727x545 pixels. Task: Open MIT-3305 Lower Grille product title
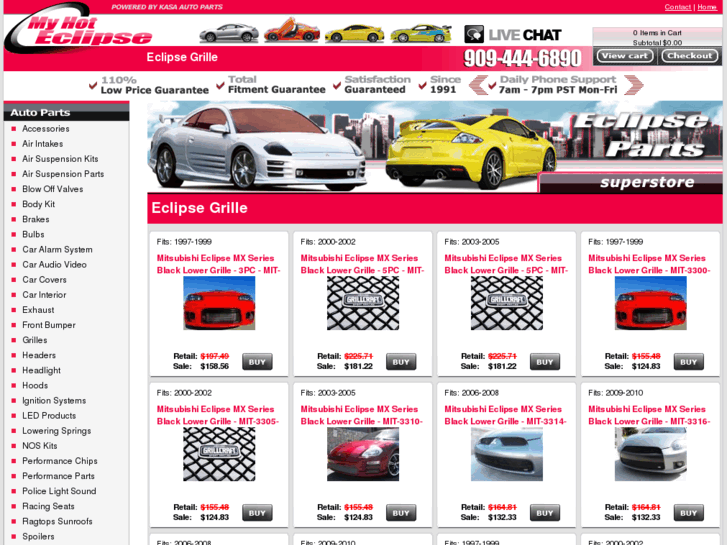(x=217, y=416)
